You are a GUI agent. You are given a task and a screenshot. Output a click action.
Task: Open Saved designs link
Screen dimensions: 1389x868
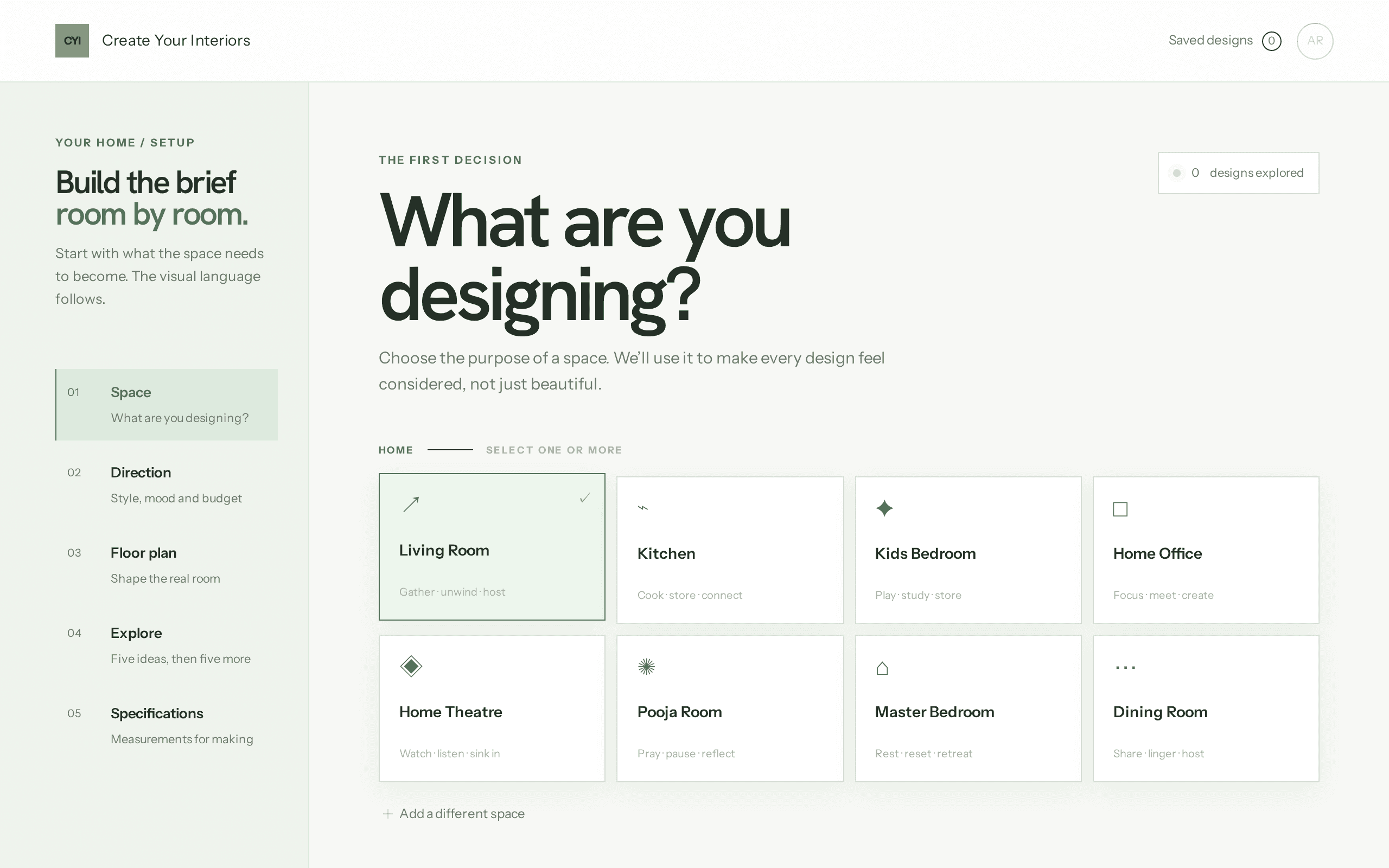[x=1210, y=40]
